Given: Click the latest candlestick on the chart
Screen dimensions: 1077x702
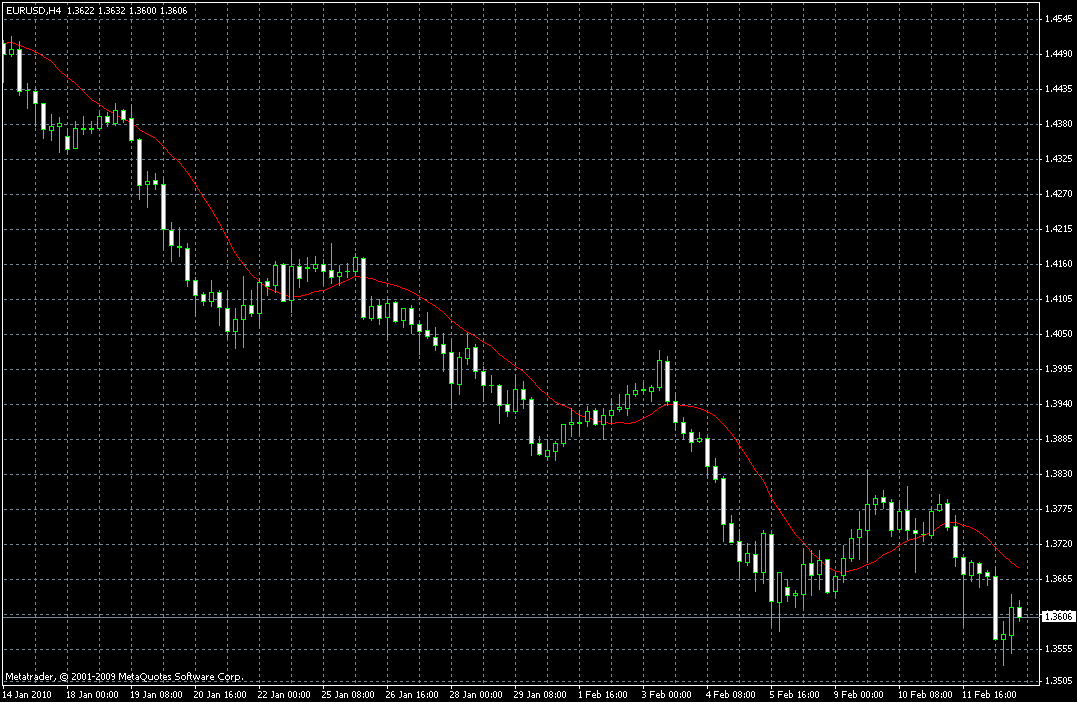Looking at the screenshot, I should [1020, 610].
